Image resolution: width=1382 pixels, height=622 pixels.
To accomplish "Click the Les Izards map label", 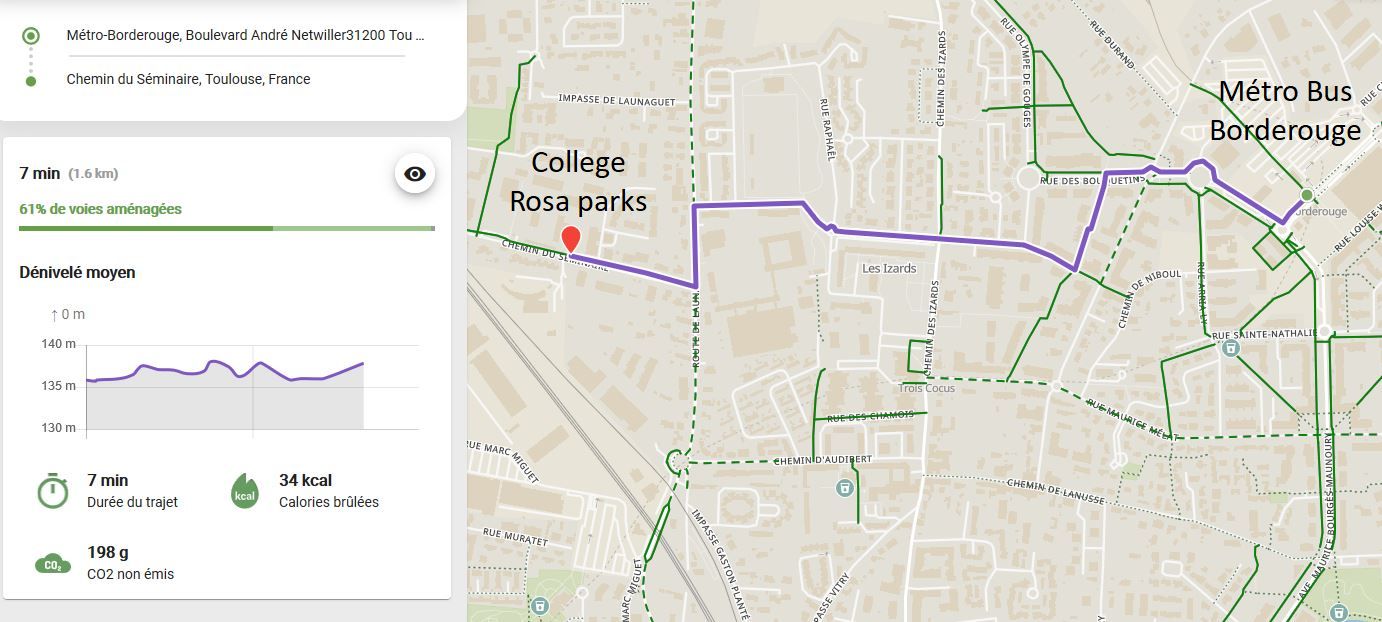I will pyautogui.click(x=889, y=268).
